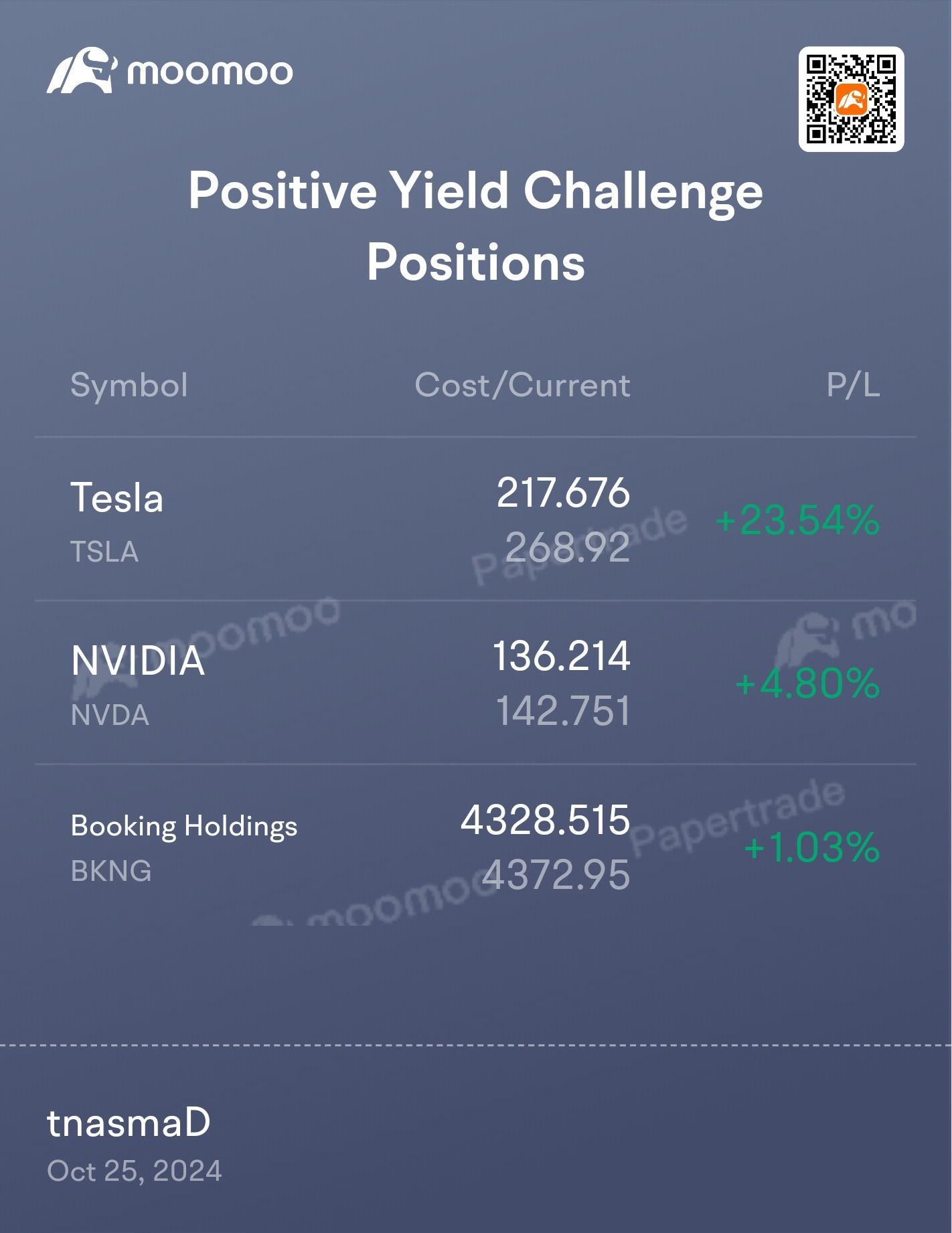Click NVIDIA current price 142.751
This screenshot has height=1233, width=952.
pos(563,712)
